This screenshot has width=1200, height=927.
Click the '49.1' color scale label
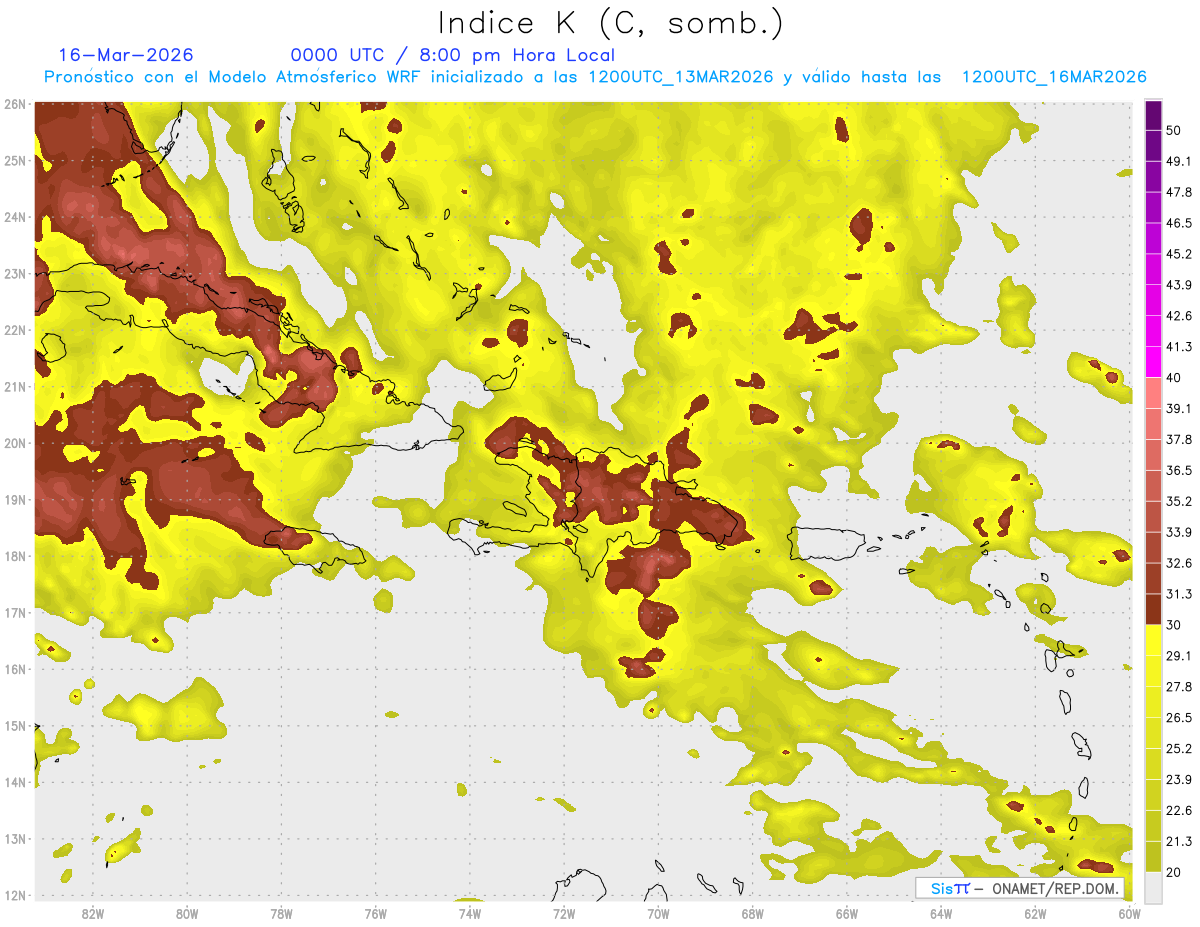(x=1179, y=161)
